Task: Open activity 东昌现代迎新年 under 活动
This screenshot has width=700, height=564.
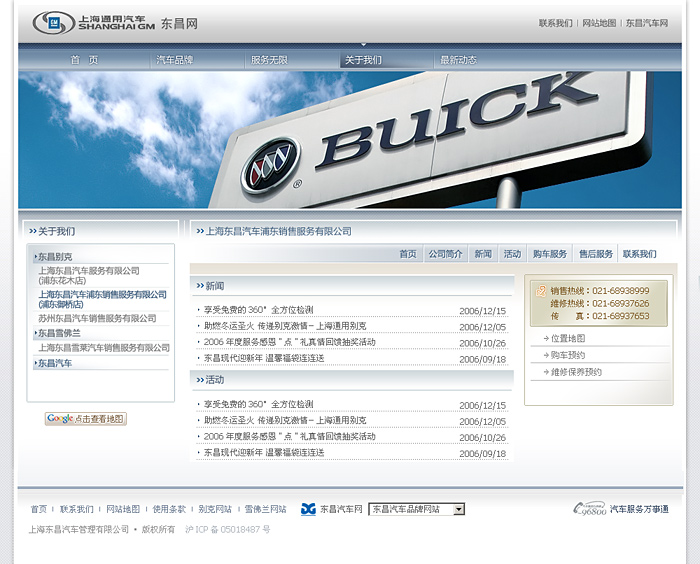Action: coord(264,452)
